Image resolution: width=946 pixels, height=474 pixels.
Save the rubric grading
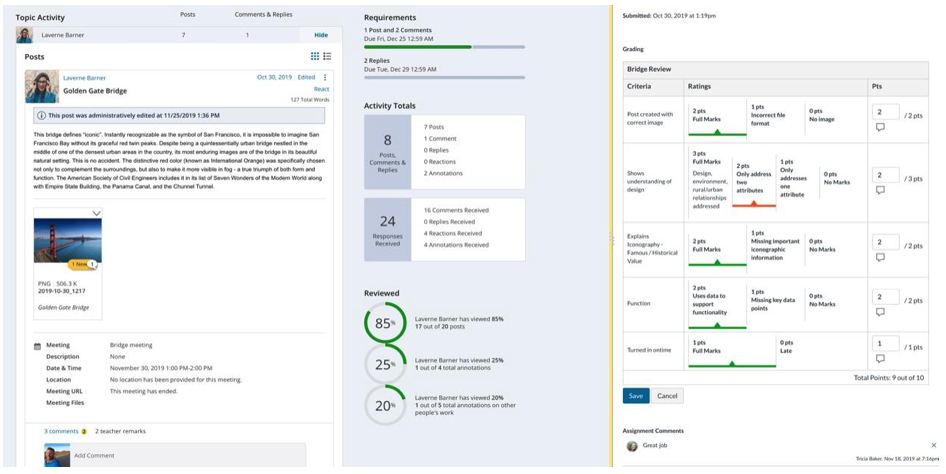pos(636,396)
